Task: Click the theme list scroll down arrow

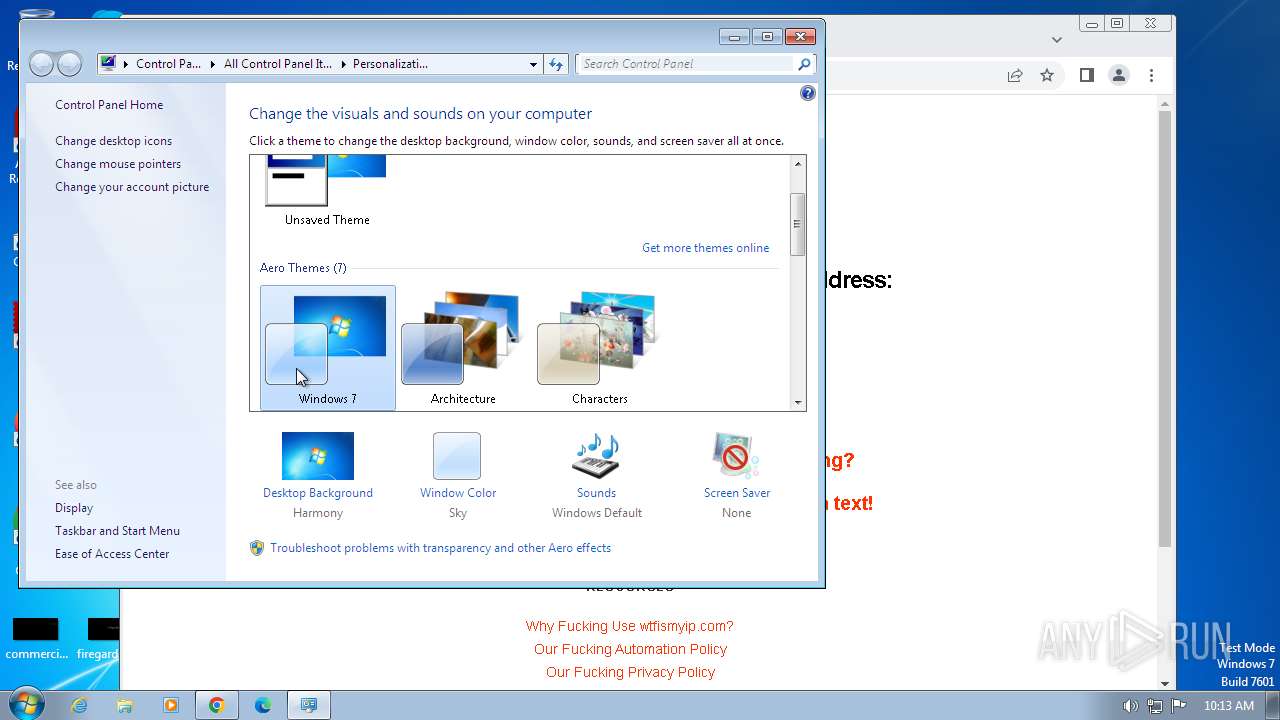Action: (798, 402)
